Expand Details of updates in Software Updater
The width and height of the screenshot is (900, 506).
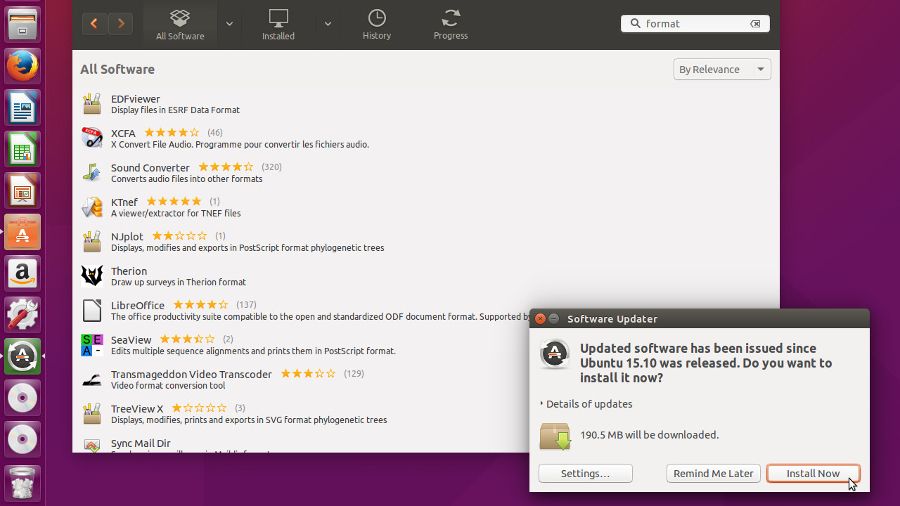(586, 404)
